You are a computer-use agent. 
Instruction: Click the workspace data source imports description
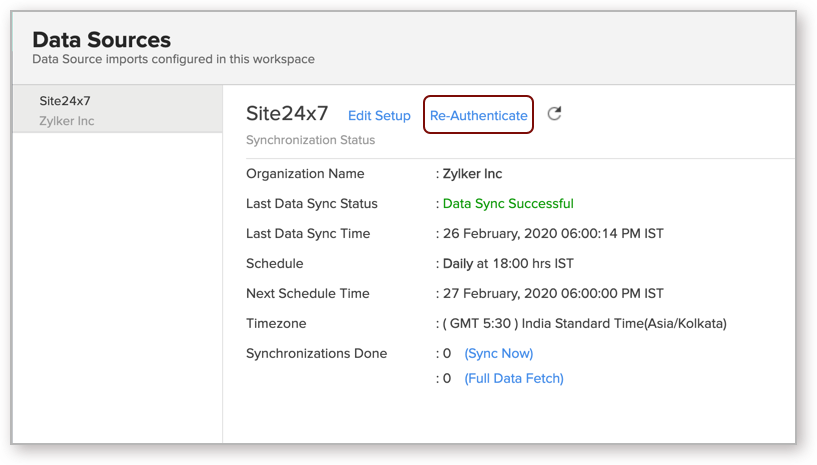[173, 60]
